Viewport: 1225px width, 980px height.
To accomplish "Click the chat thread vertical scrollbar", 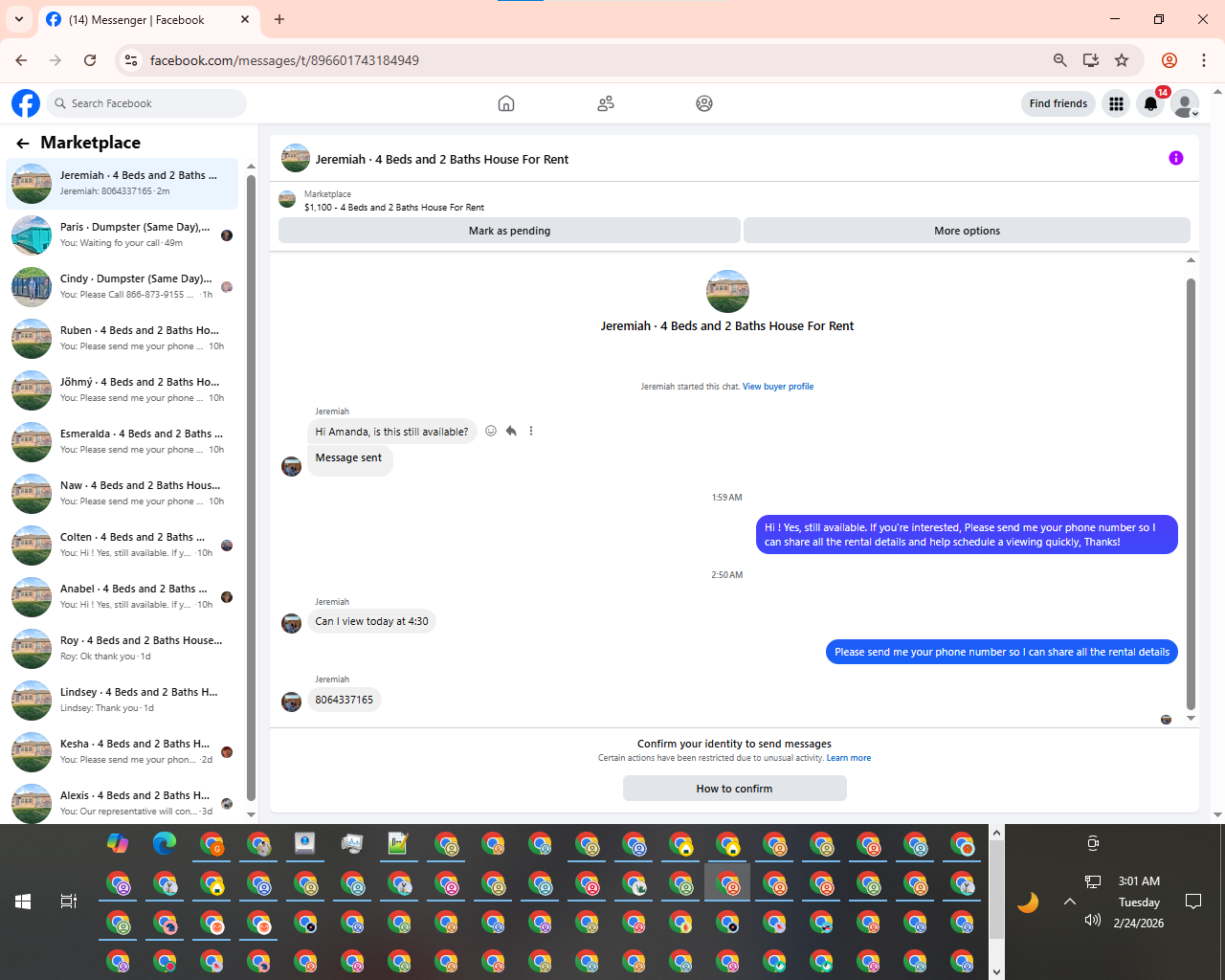I will click(x=1191, y=493).
